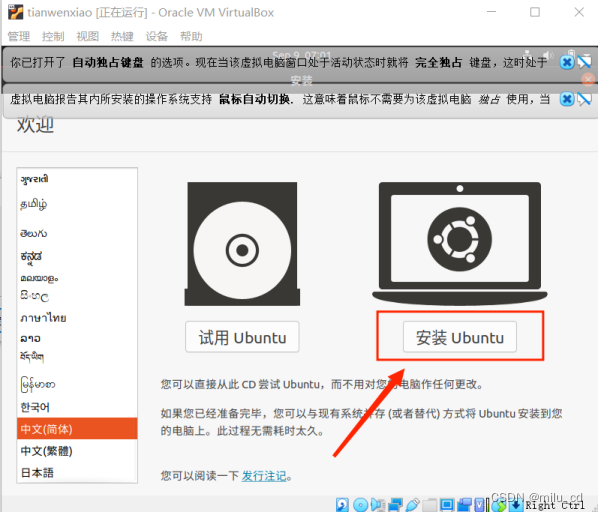This screenshot has width=598, height=513.
Task: Open the 设备 menu
Action: point(157,37)
